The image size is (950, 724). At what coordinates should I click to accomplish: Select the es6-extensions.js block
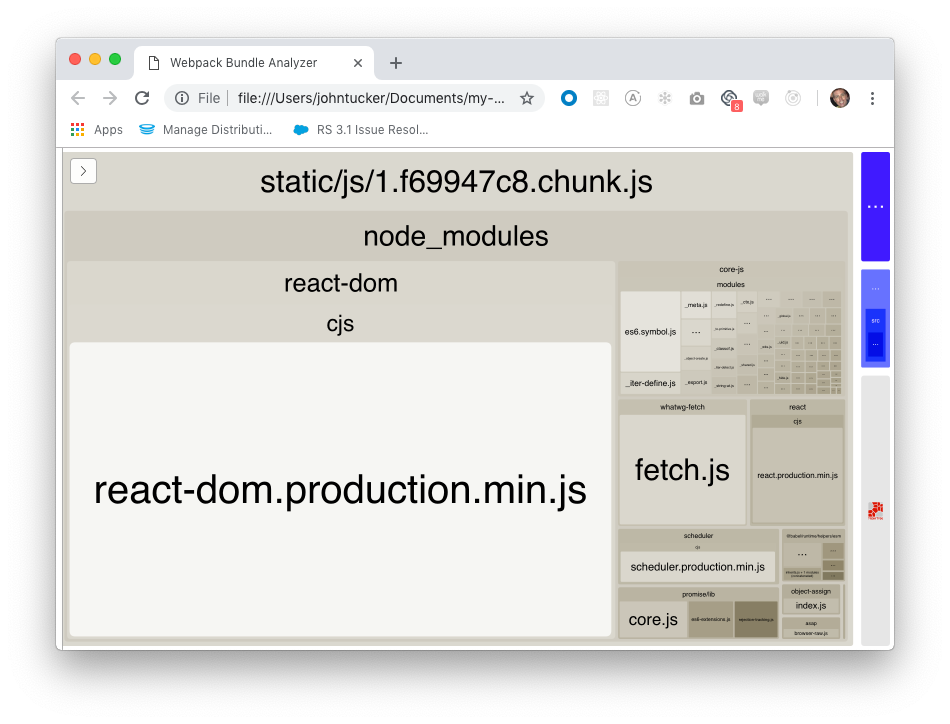tap(711, 620)
